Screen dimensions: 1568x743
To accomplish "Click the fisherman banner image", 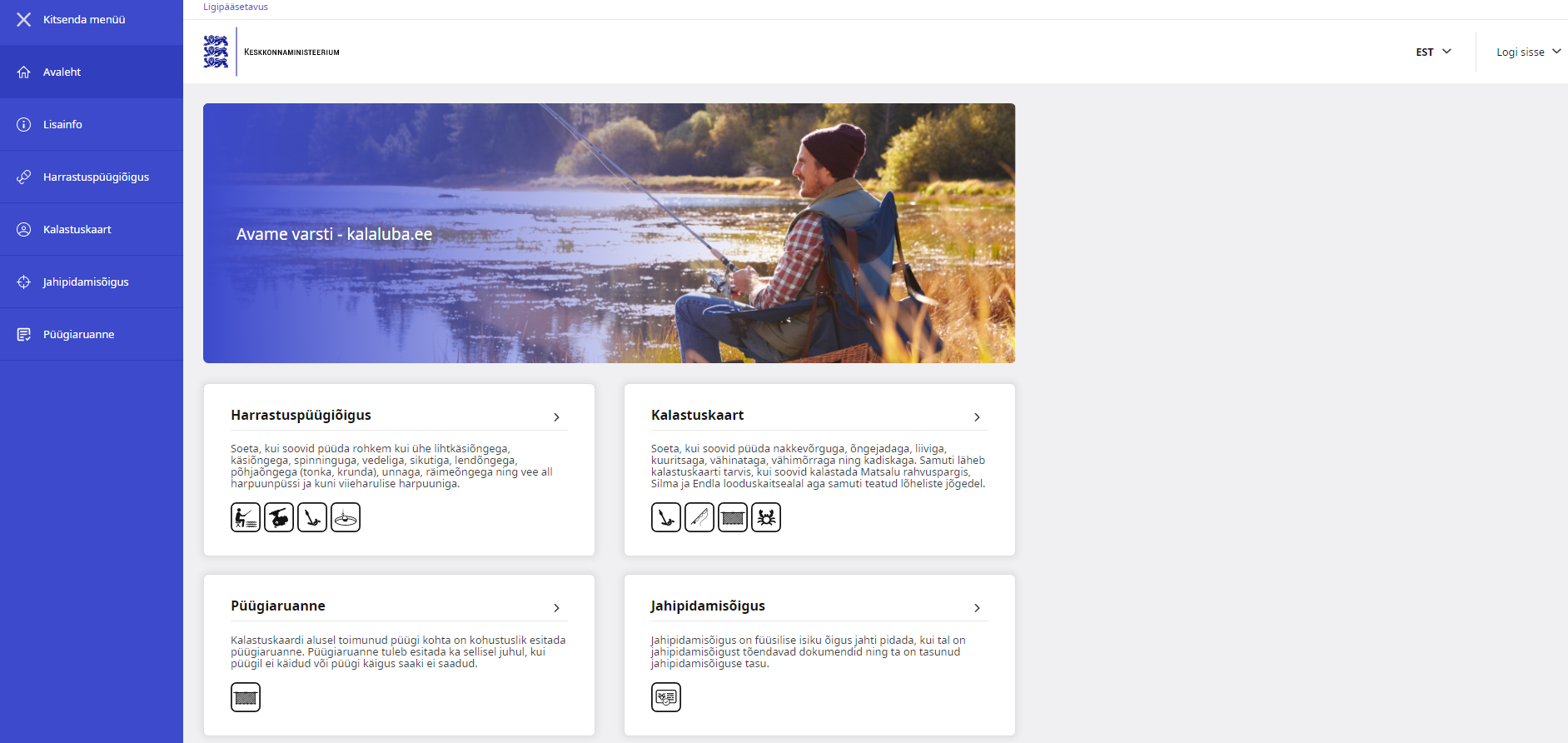I will (x=609, y=233).
